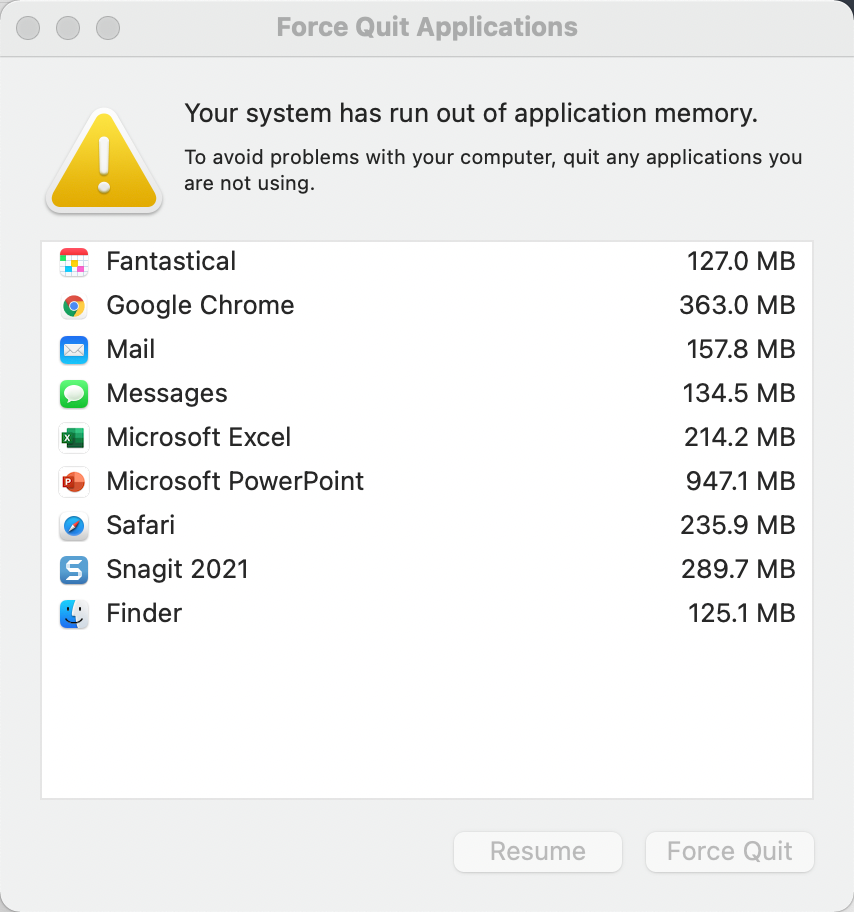Screen dimensions: 854x912
Task: Click the Finder face icon
Action: coord(74,614)
